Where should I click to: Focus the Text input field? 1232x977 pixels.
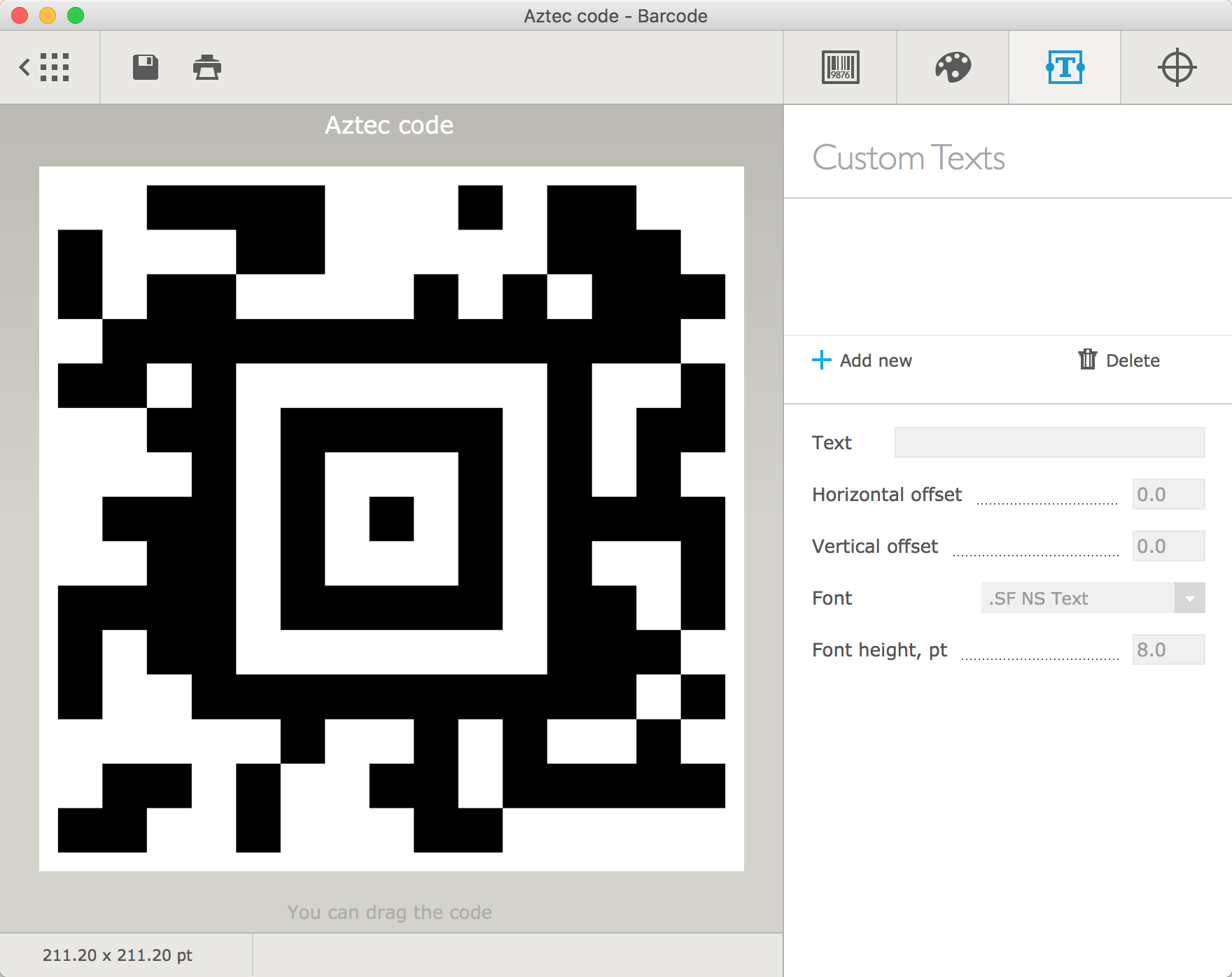pyautogui.click(x=1049, y=442)
